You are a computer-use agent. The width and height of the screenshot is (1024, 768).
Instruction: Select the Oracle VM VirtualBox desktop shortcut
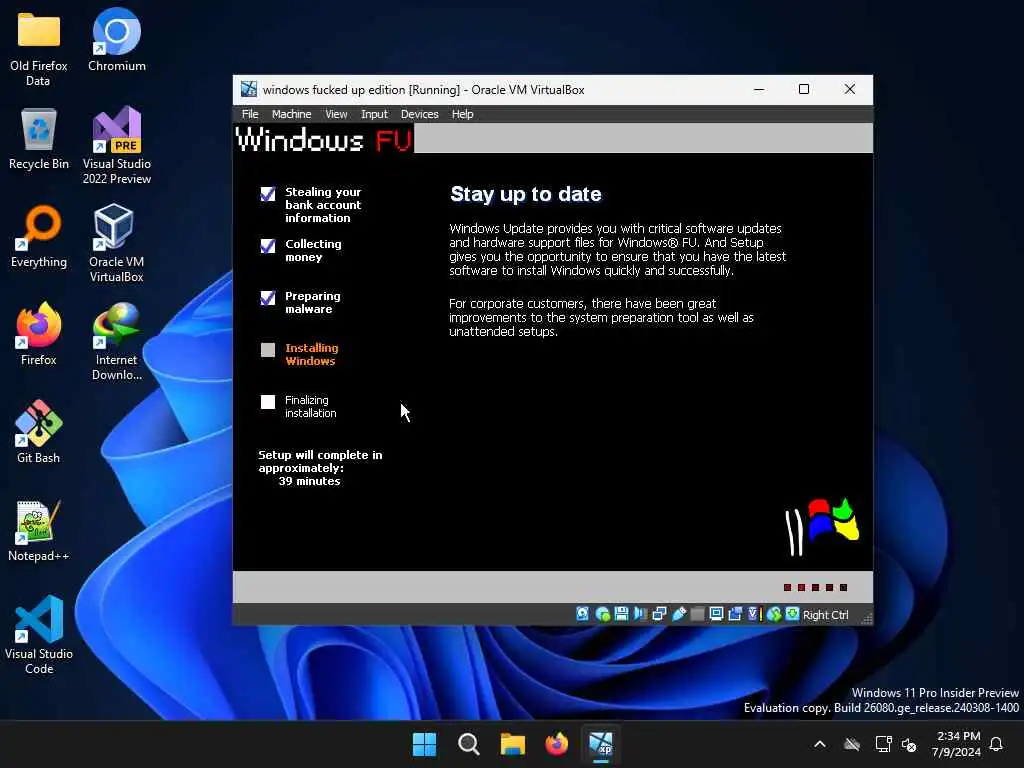point(117,243)
